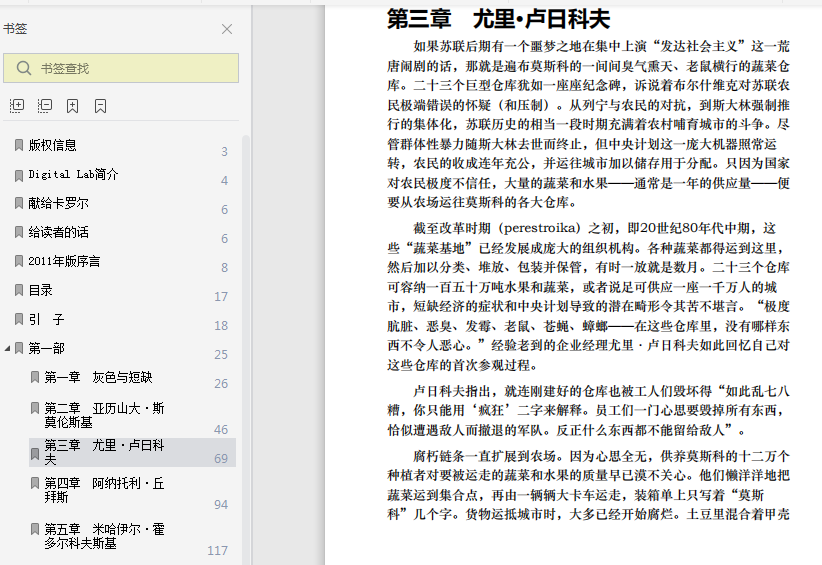This screenshot has width=822, height=565.
Task: Click page number 4 for Digital Lab简介
Action: point(224,181)
